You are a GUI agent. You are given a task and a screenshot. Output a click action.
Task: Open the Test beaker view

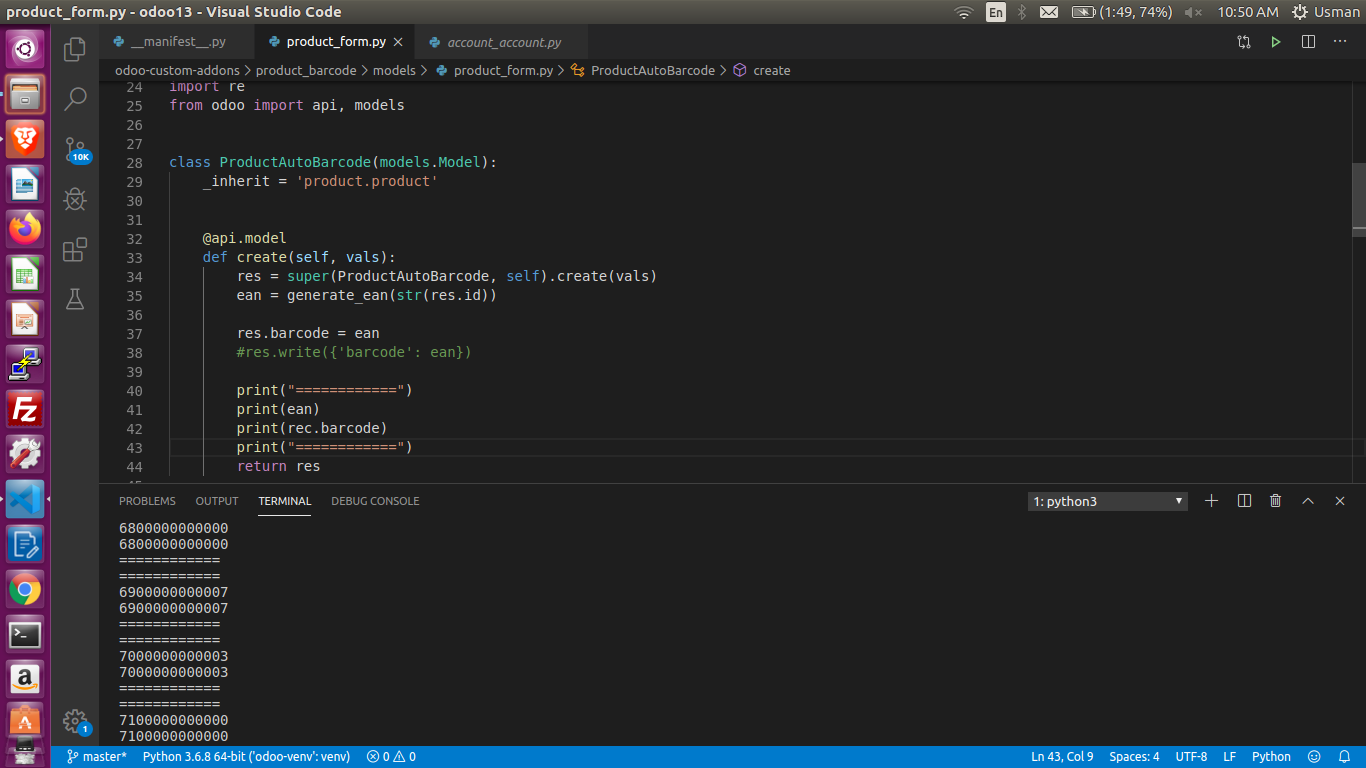(x=75, y=298)
